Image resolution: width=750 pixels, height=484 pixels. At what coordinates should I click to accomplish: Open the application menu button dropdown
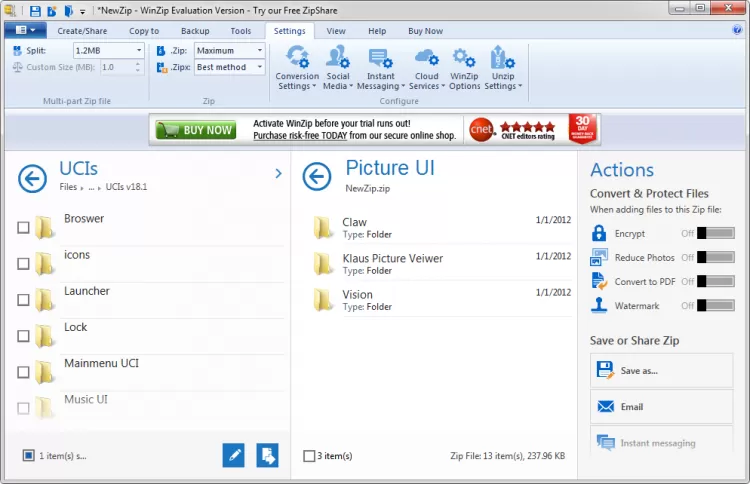coord(25,30)
